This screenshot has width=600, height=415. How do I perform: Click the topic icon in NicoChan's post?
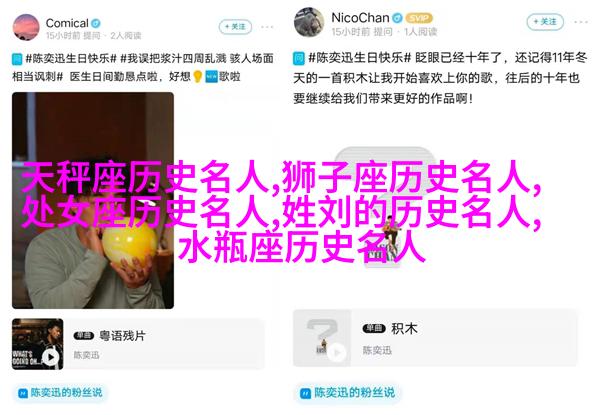click(299, 59)
